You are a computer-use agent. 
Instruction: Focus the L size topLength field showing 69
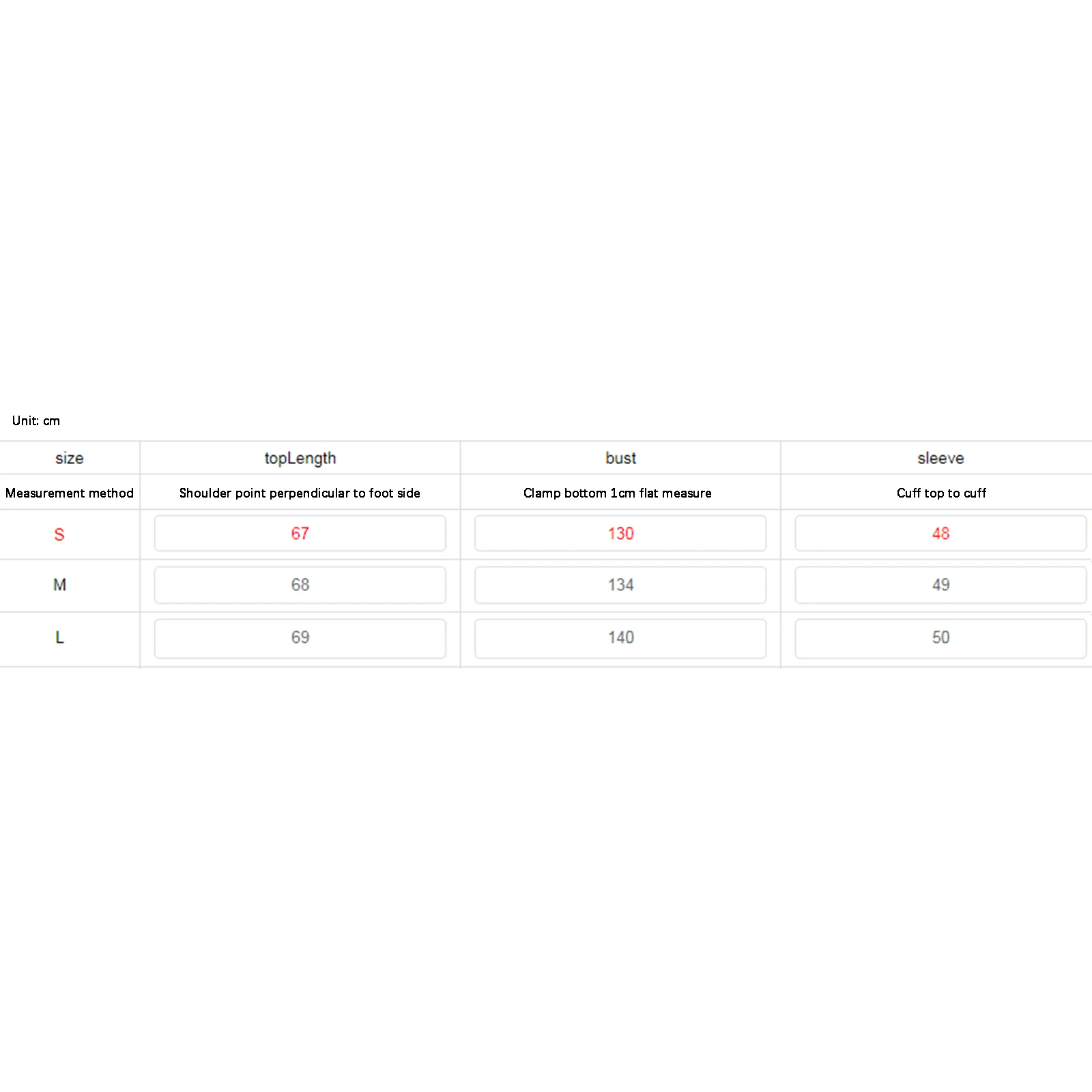click(300, 637)
